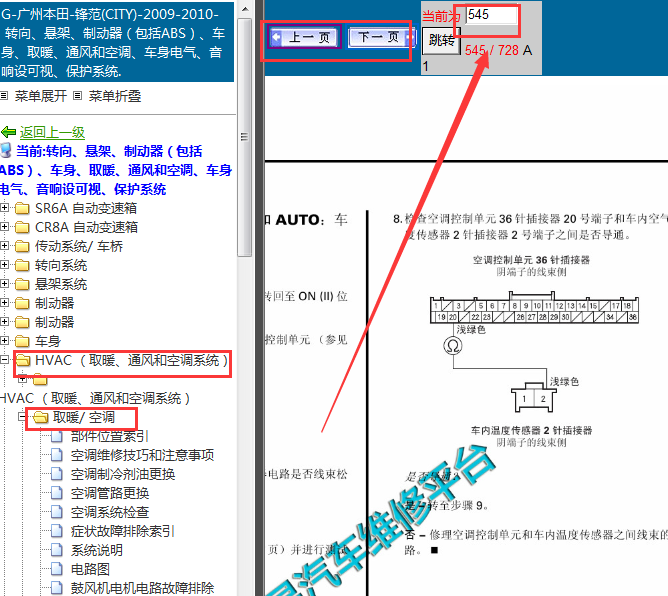Open CR8A 自动变速箱 folder

86,227
